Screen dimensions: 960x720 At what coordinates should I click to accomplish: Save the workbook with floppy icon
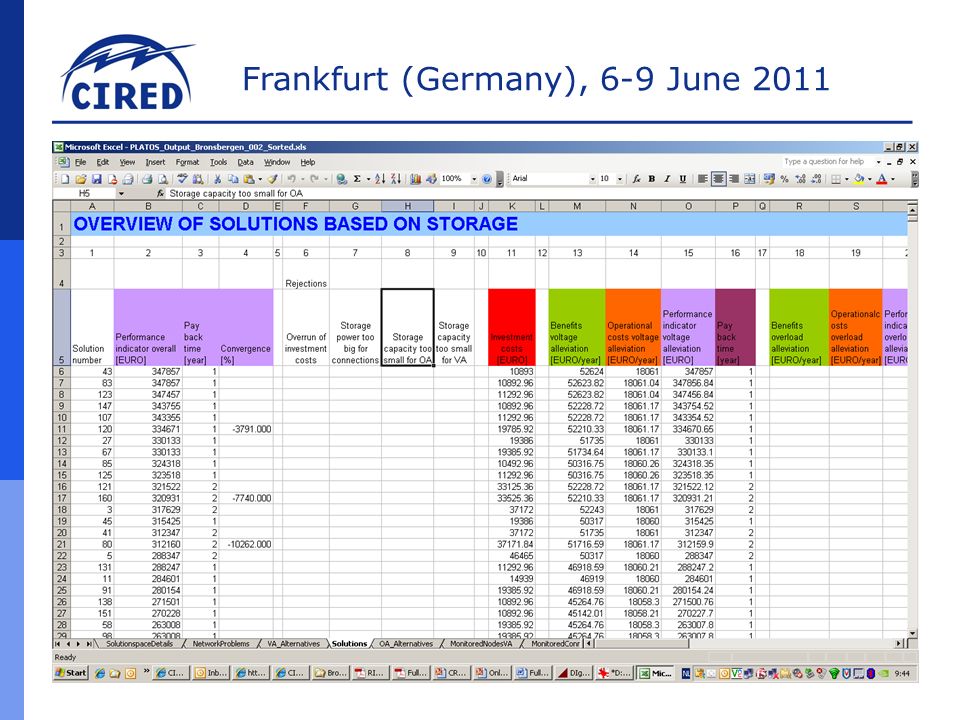(97, 179)
